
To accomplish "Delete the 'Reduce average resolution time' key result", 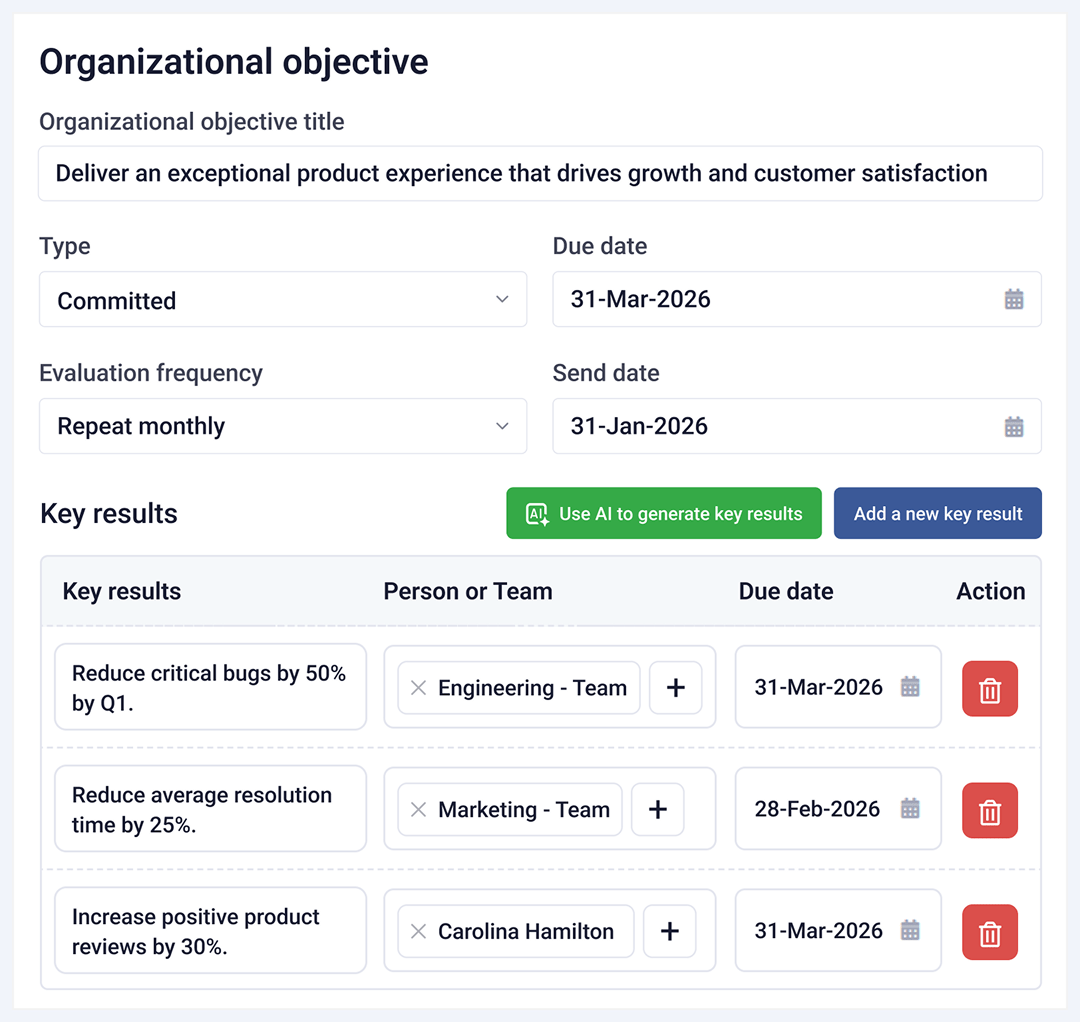I will tap(989, 811).
